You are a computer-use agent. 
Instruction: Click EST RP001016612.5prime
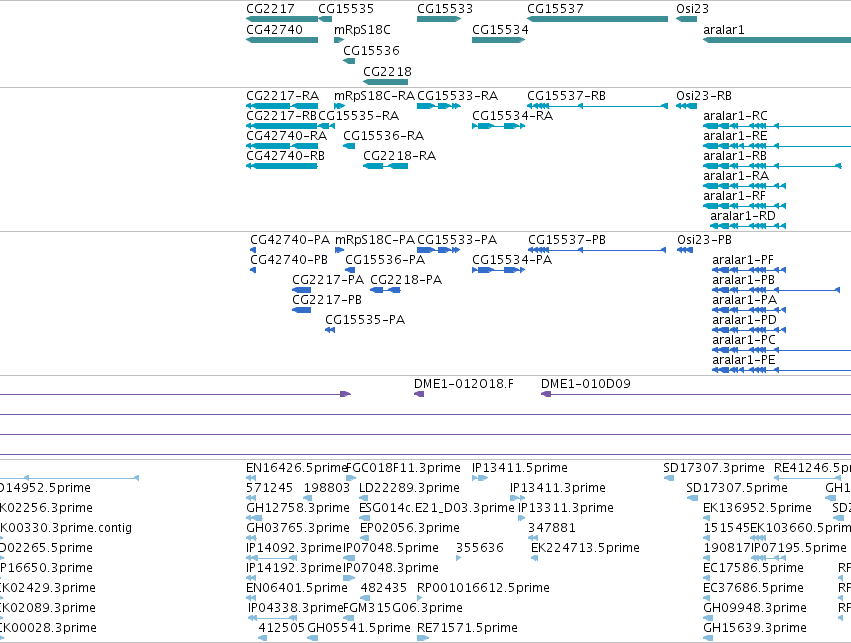click(x=483, y=588)
